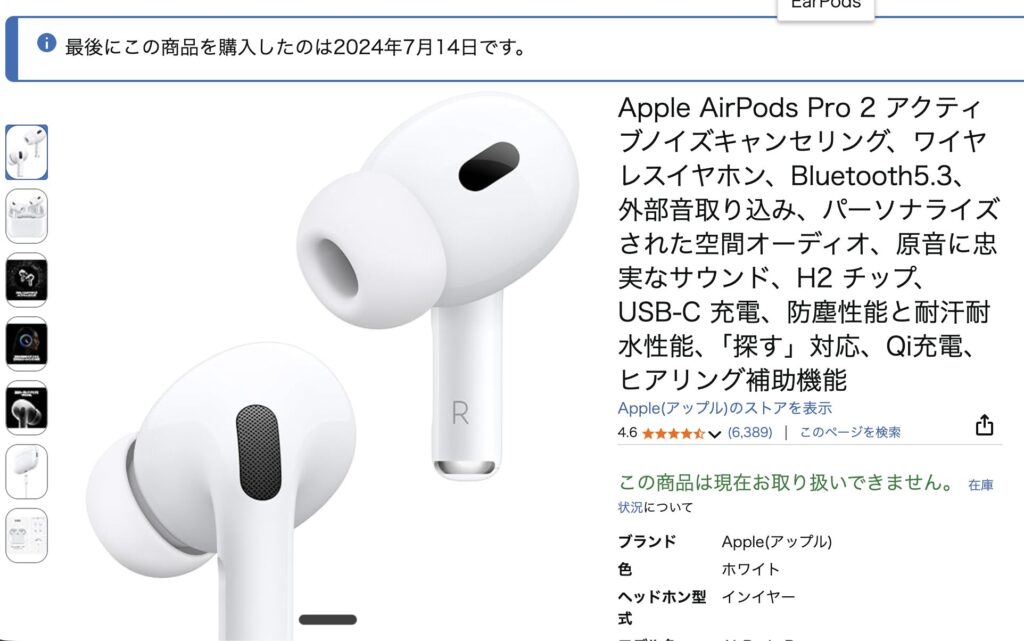The width and height of the screenshot is (1024, 641).
Task: Click the blue info icon in the purchase notice
Action: pyautogui.click(x=46, y=43)
